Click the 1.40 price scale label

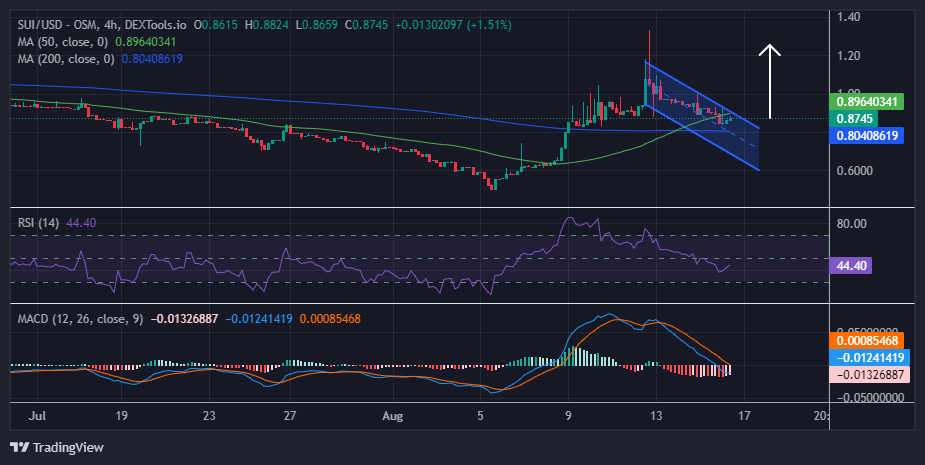(x=848, y=17)
